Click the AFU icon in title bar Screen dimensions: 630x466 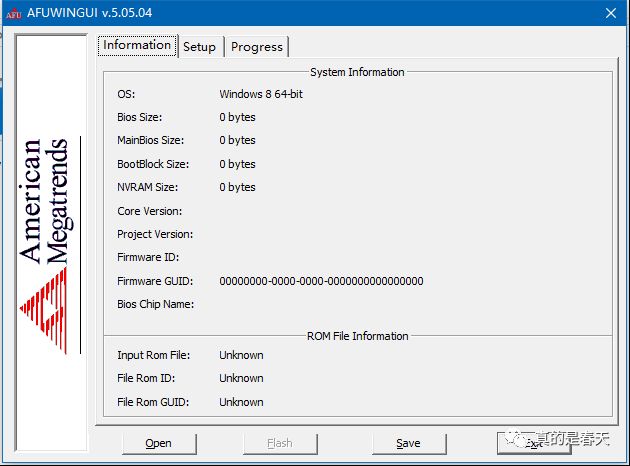[13, 14]
